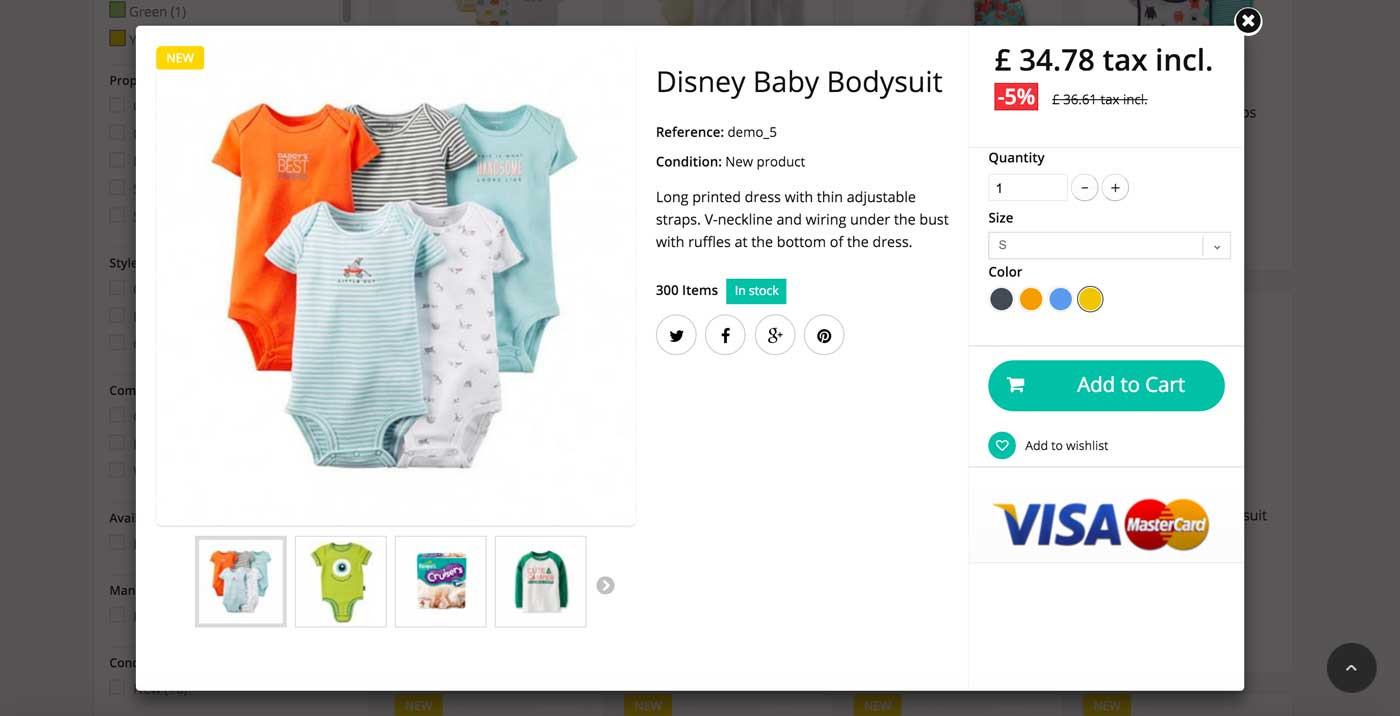Choose the dark gray color swatch
Viewport: 1400px width, 716px height.
[x=1001, y=299]
